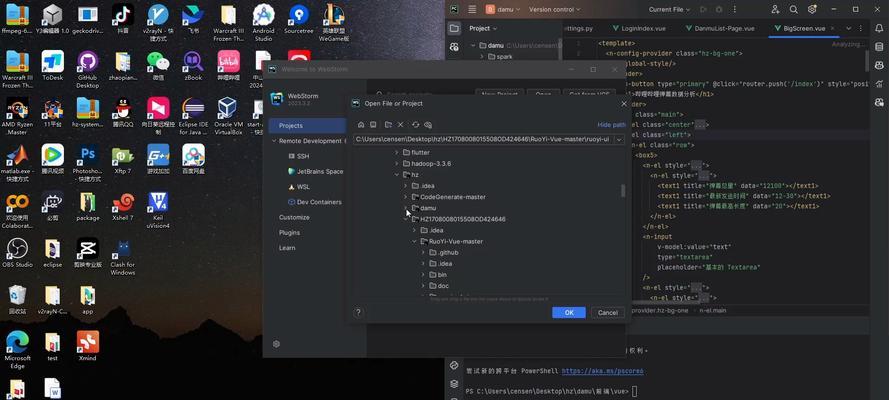Open Sourcetree desktop shortcut
The image size is (889, 400).
coord(299,20)
